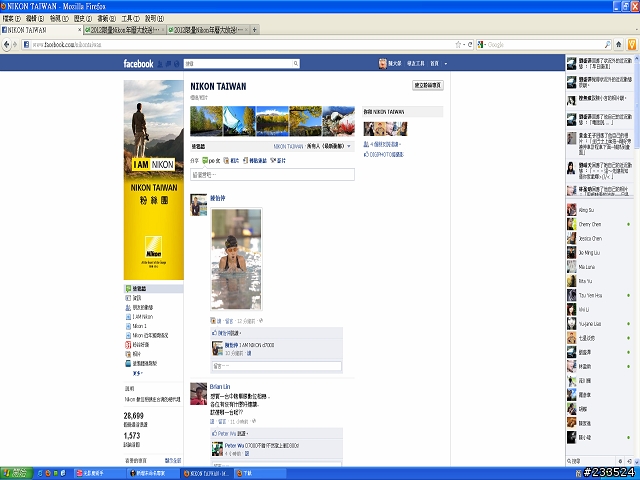Click the Facebook search magnifier icon
This screenshot has height=480, width=640.
click(x=296, y=63)
